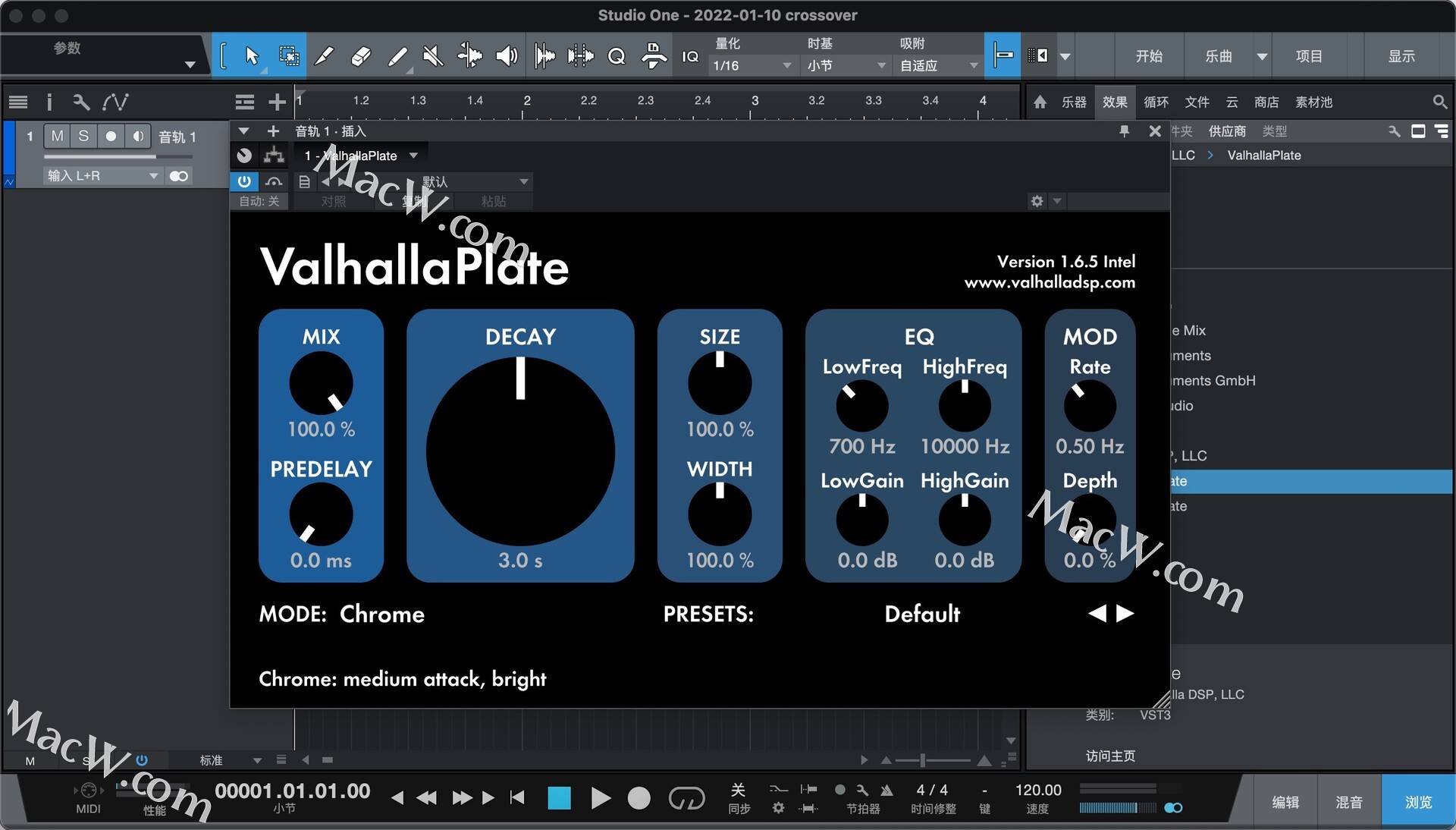
Task: Open the 输入 L+R input dropdown
Action: [102, 176]
